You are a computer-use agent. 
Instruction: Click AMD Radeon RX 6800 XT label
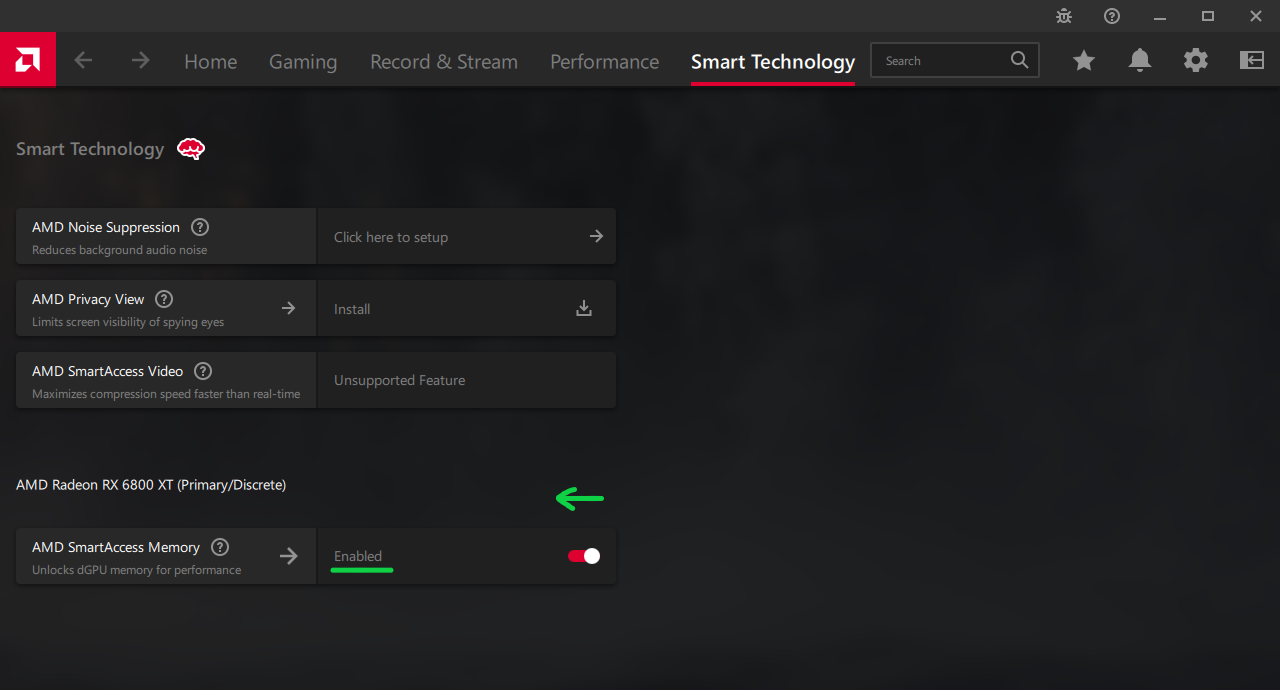[x=151, y=484]
